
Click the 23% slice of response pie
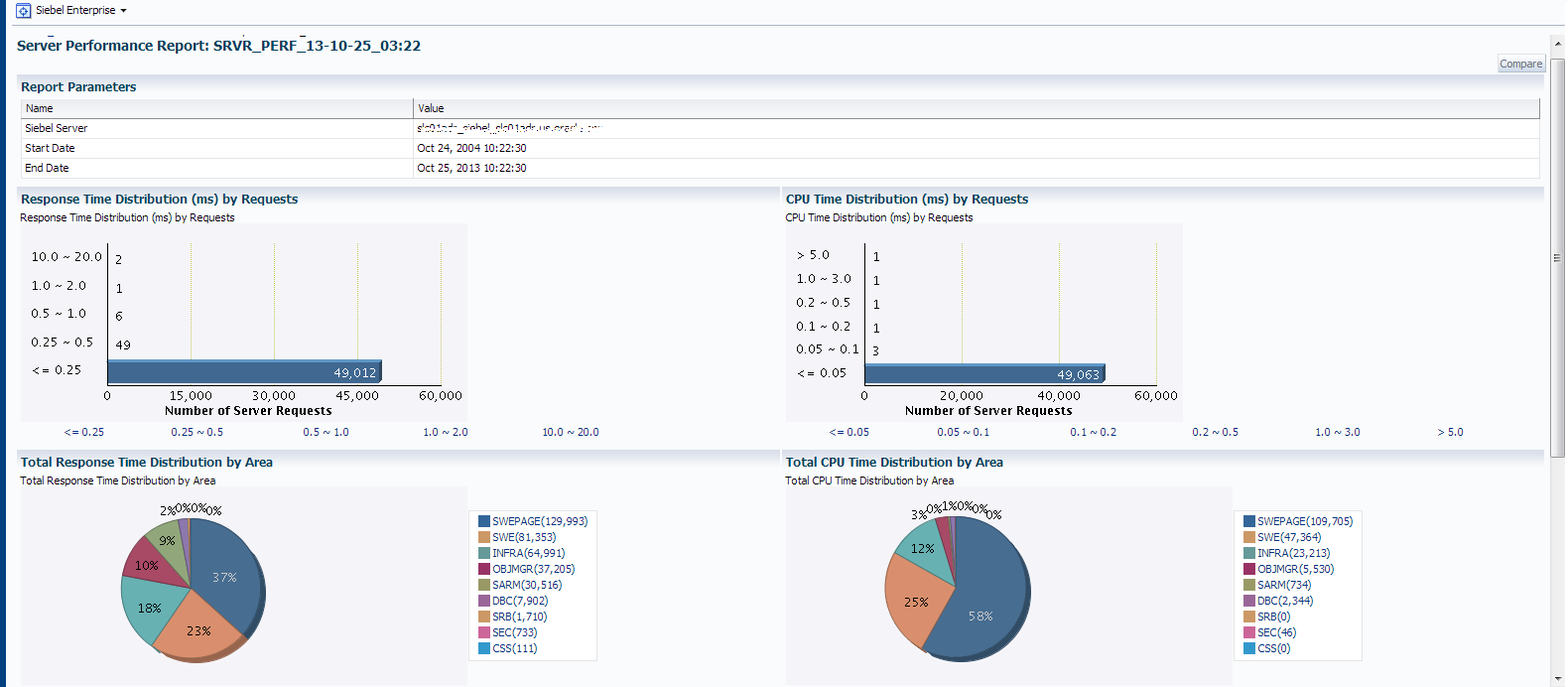[x=199, y=629]
